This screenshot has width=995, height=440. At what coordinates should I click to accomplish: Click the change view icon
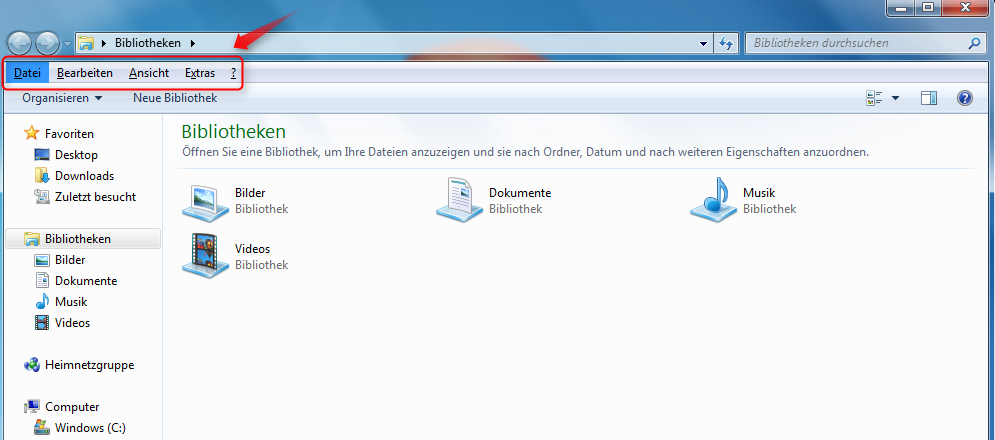(x=874, y=98)
